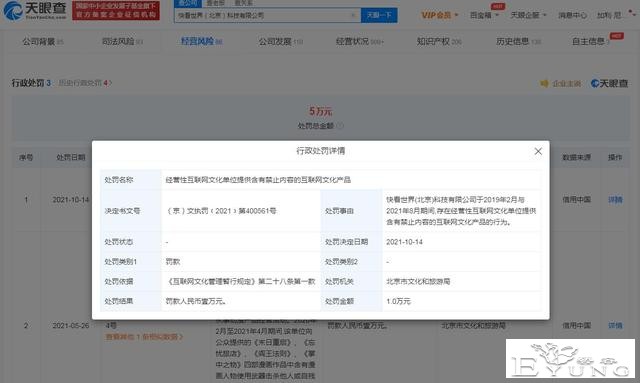Open 消息中心
The height and width of the screenshot is (383, 640).
point(572,16)
